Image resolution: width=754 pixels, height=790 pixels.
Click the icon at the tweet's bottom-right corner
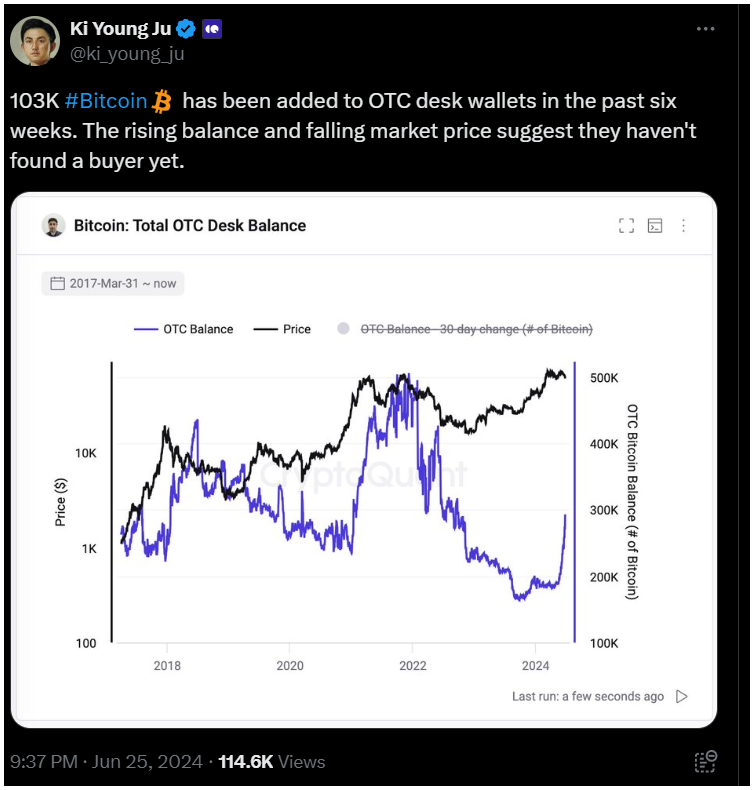coord(705,761)
